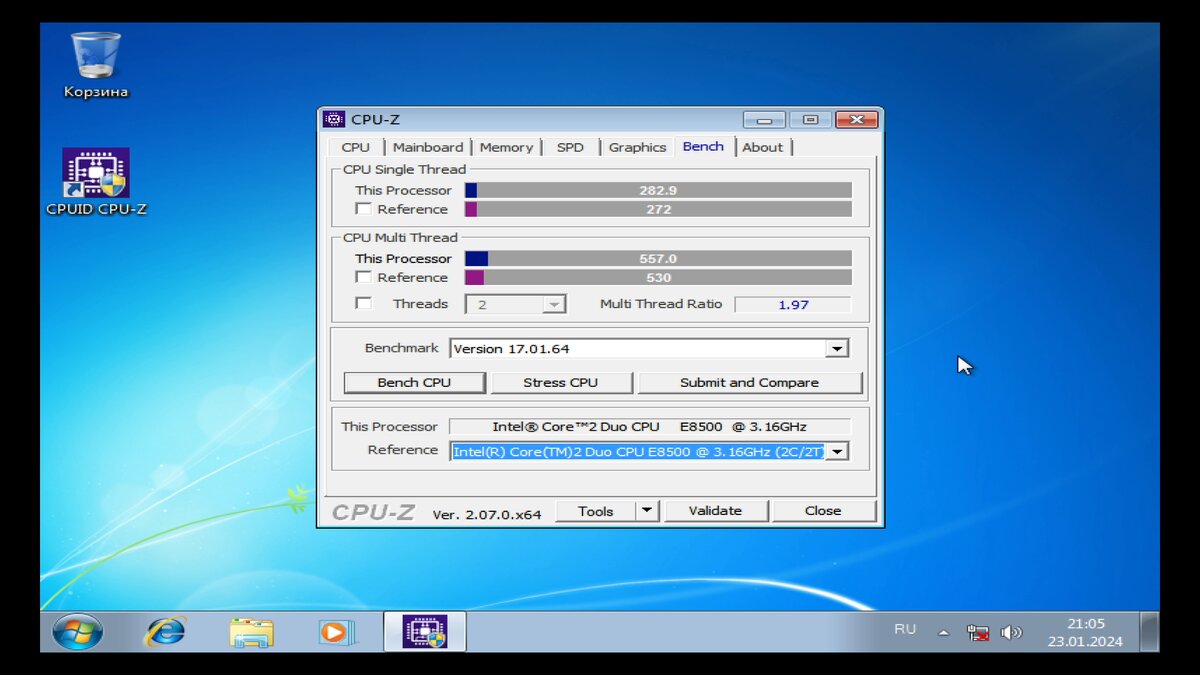Click multi thread score bar 557.0

(658, 258)
